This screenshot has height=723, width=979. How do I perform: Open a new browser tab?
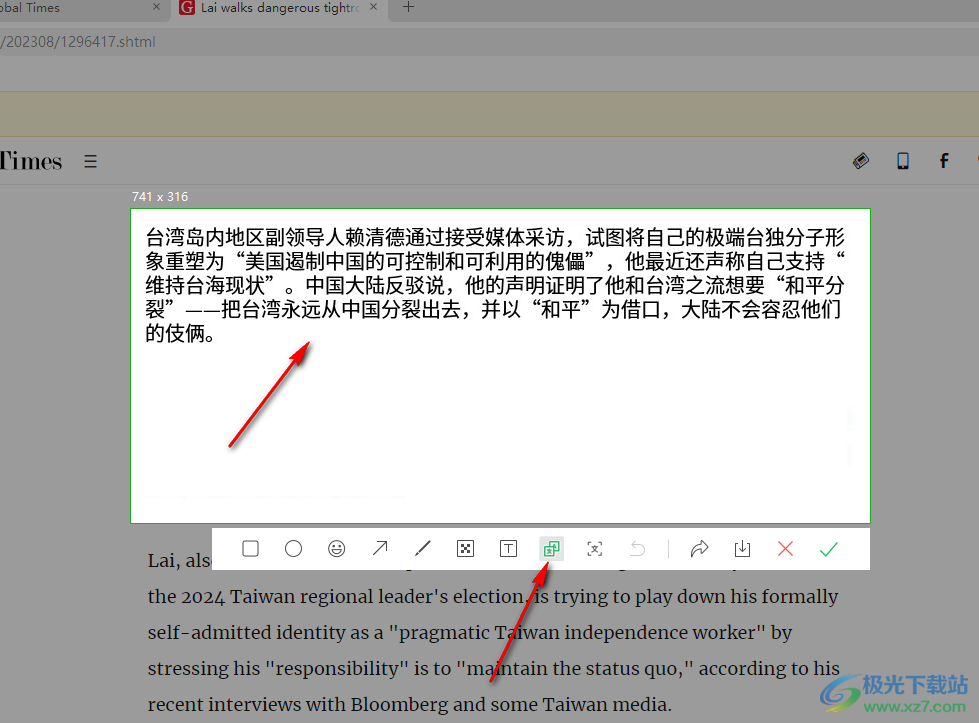pyautogui.click(x=407, y=8)
